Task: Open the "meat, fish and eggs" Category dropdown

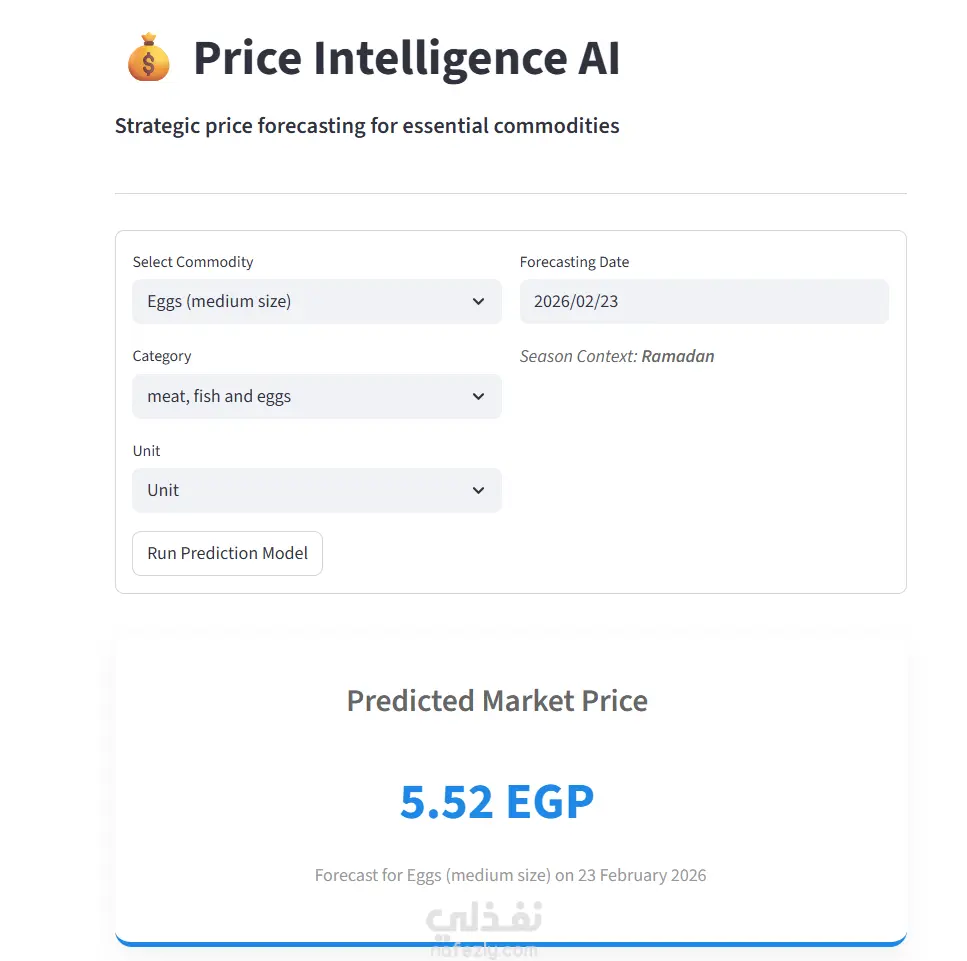Action: 316,397
